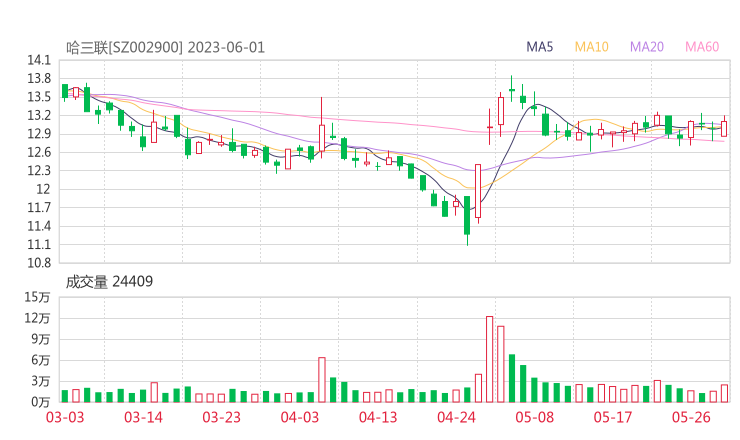The image size is (740, 440).
Task: Click the 13.2 price axis value
Action: pyautogui.click(x=39, y=115)
